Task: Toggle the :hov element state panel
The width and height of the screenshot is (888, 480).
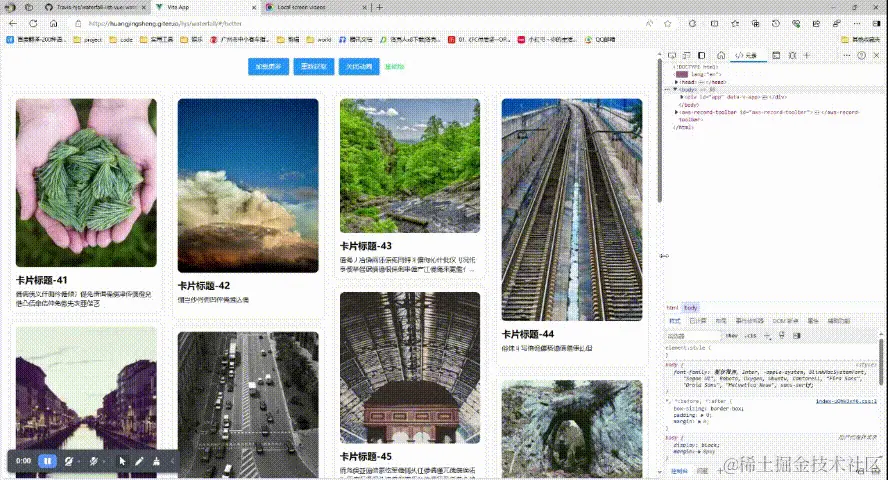Action: (x=732, y=336)
